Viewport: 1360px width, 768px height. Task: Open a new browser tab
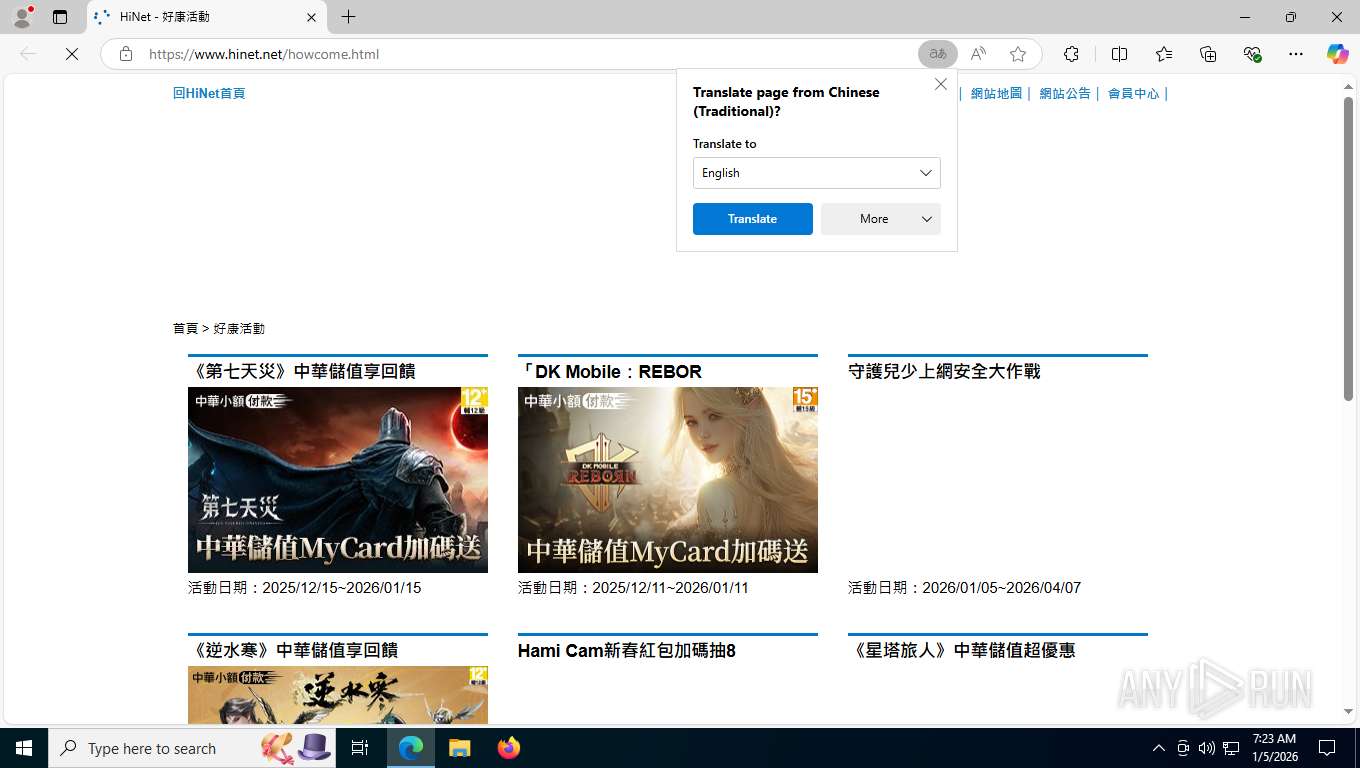pos(348,17)
